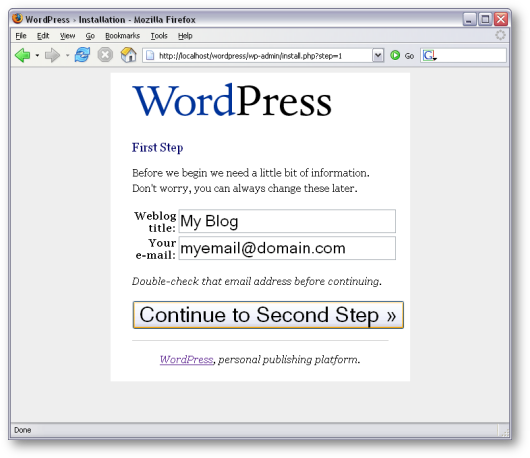Image resolution: width=530 pixels, height=458 pixels.
Task: Click the green Back arrow button
Action: 23,55
